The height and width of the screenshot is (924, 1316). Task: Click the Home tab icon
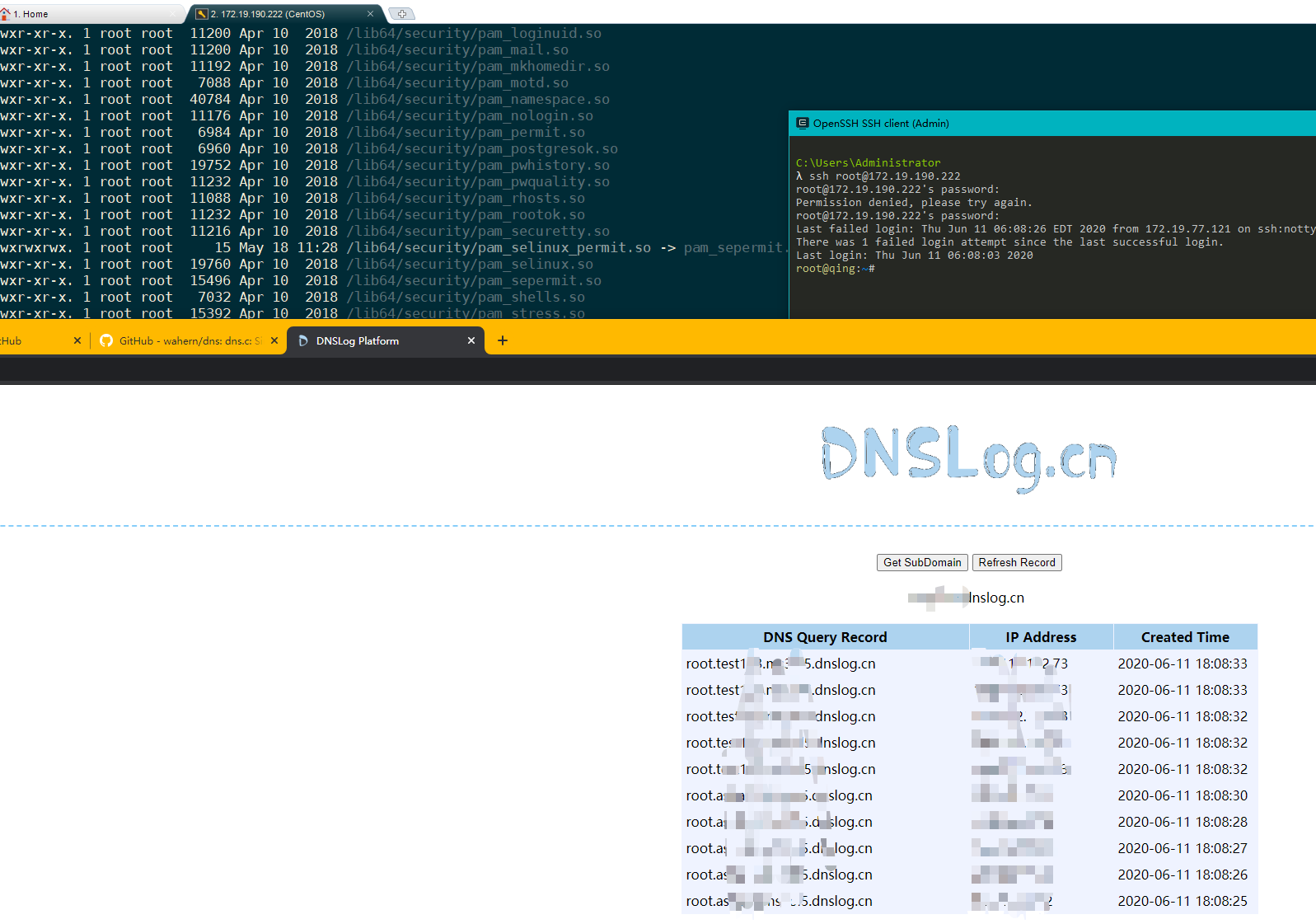pos(6,14)
